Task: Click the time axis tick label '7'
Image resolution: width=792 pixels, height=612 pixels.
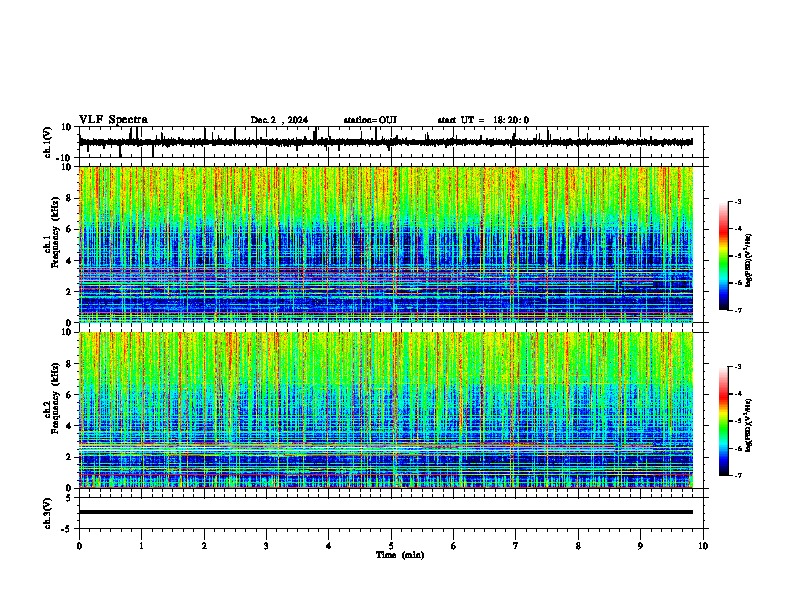Action: pos(516,546)
